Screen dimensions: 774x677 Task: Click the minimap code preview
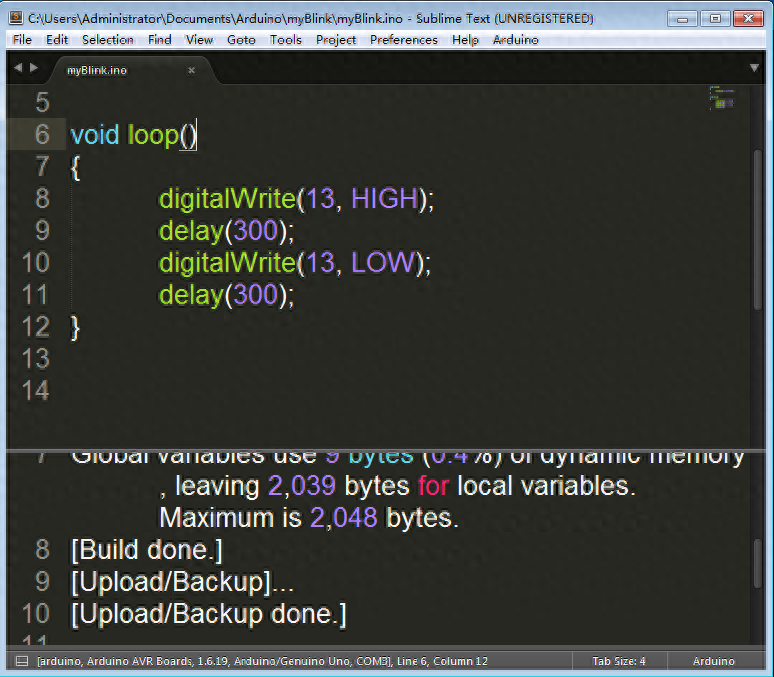723,98
